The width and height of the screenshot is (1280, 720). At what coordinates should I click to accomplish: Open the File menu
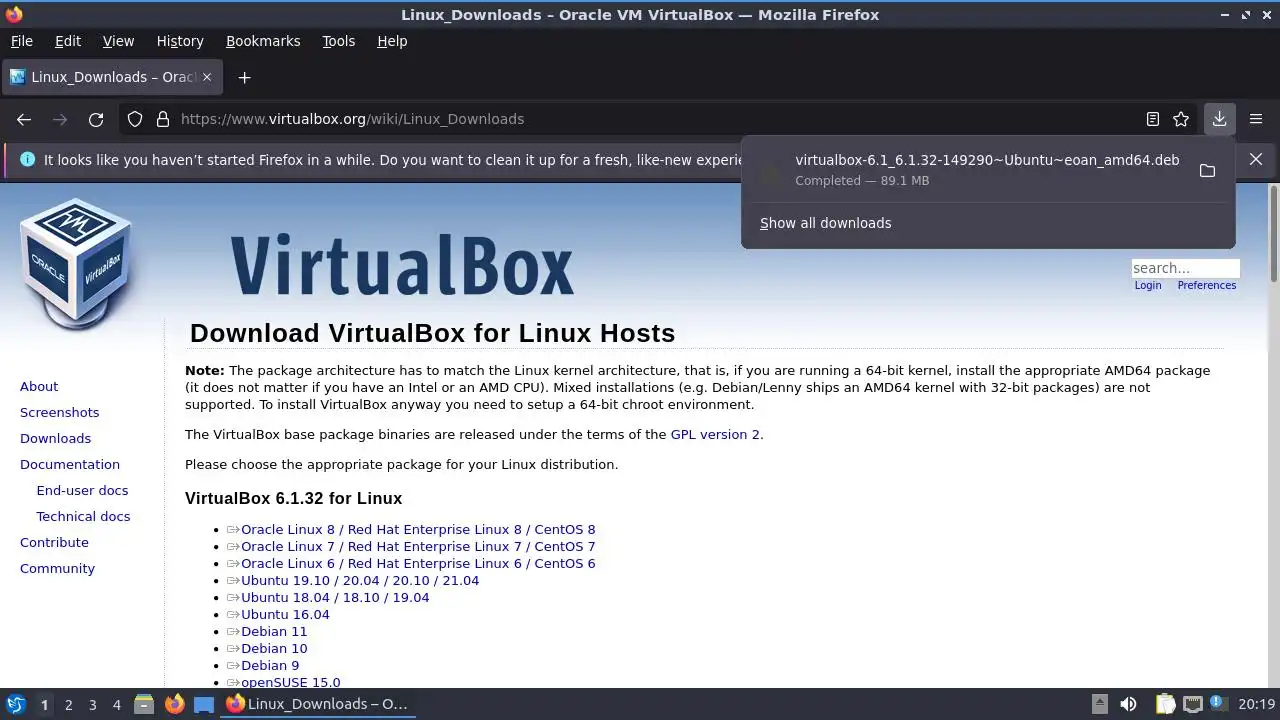tap(22, 41)
